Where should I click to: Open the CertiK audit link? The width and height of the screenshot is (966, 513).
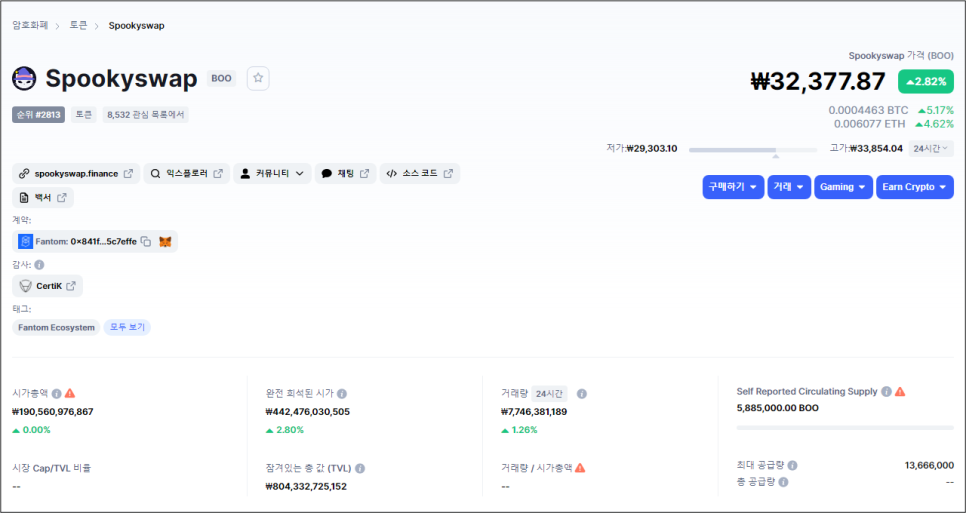click(47, 286)
